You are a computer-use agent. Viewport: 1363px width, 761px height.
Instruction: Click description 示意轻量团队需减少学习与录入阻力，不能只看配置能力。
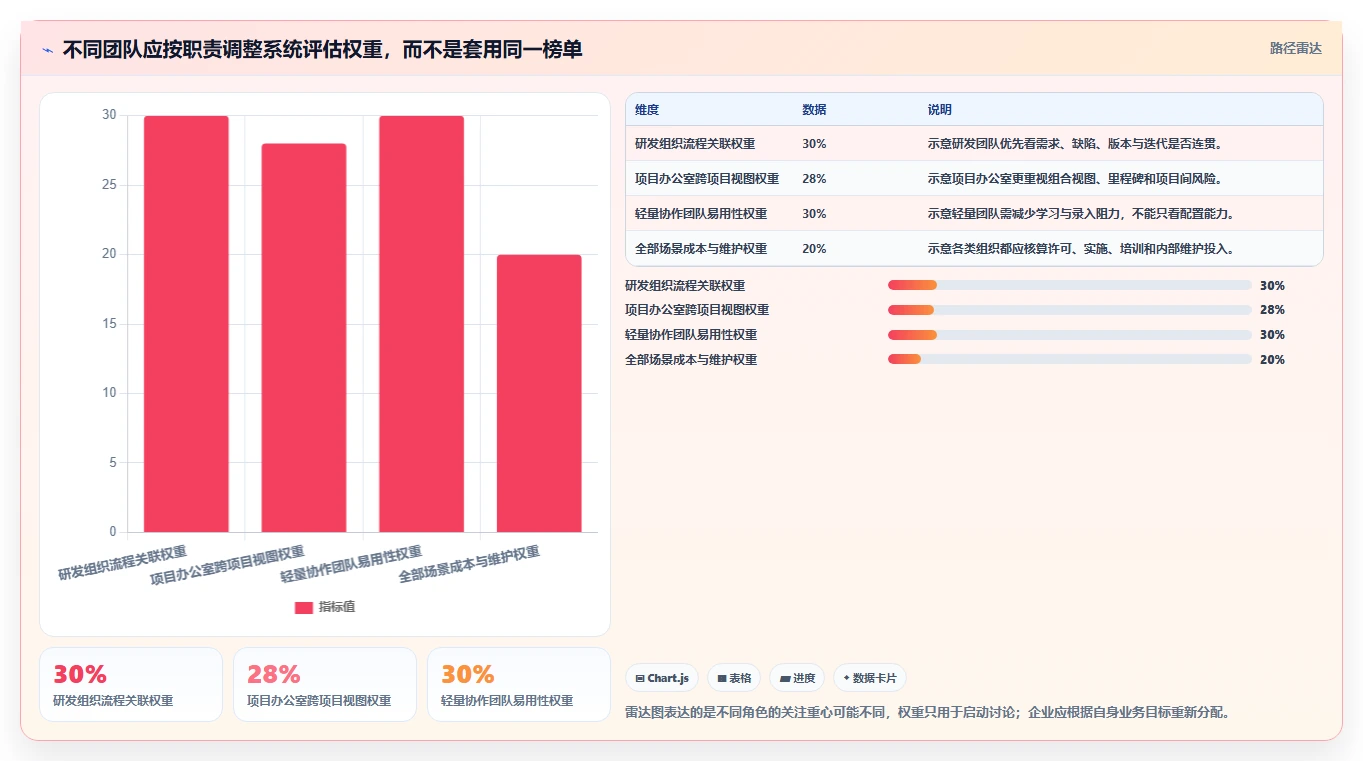coord(1081,214)
